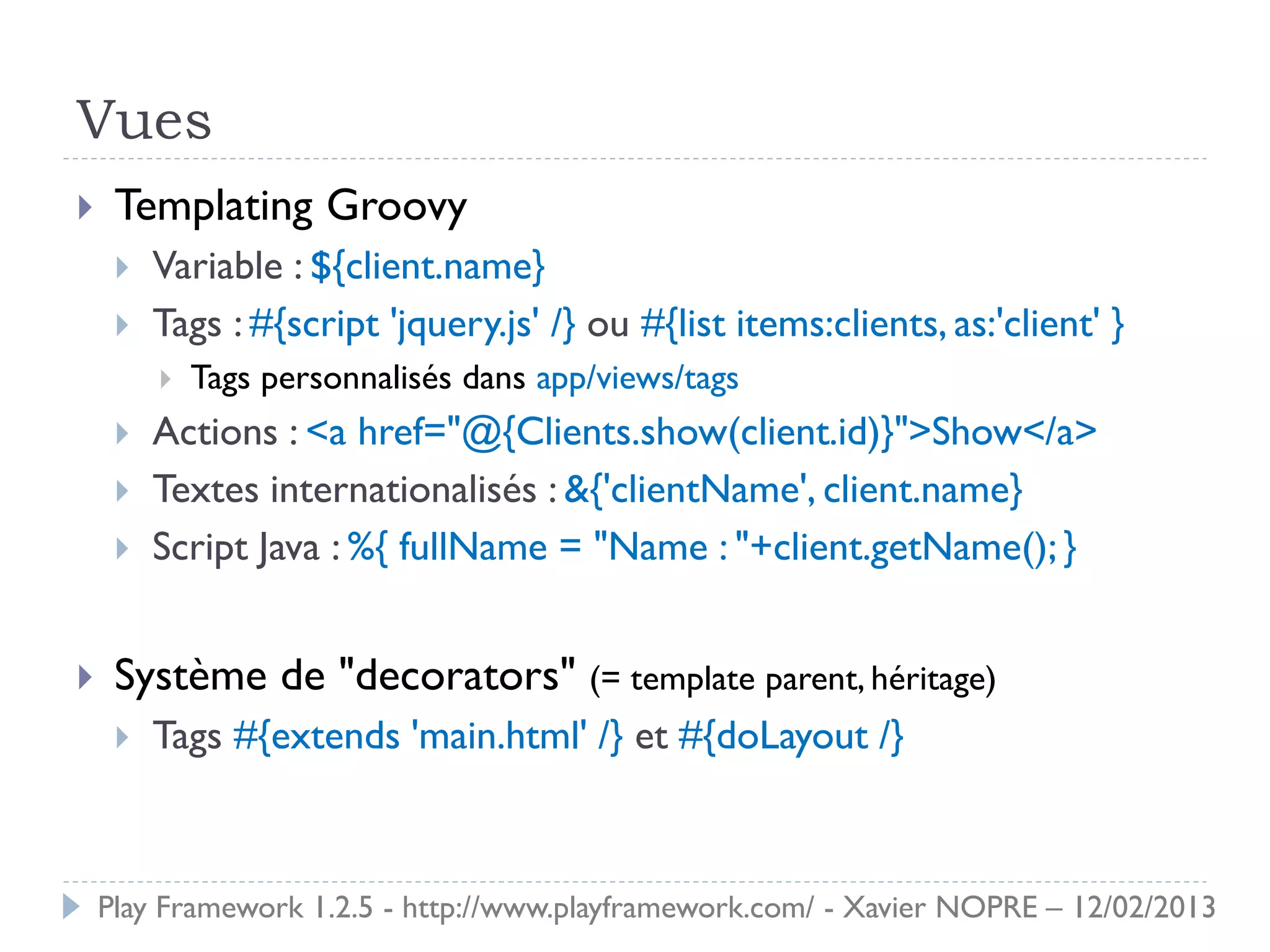Click the "&{'clientName', client.name}" code
1270x952 pixels.
click(x=793, y=490)
